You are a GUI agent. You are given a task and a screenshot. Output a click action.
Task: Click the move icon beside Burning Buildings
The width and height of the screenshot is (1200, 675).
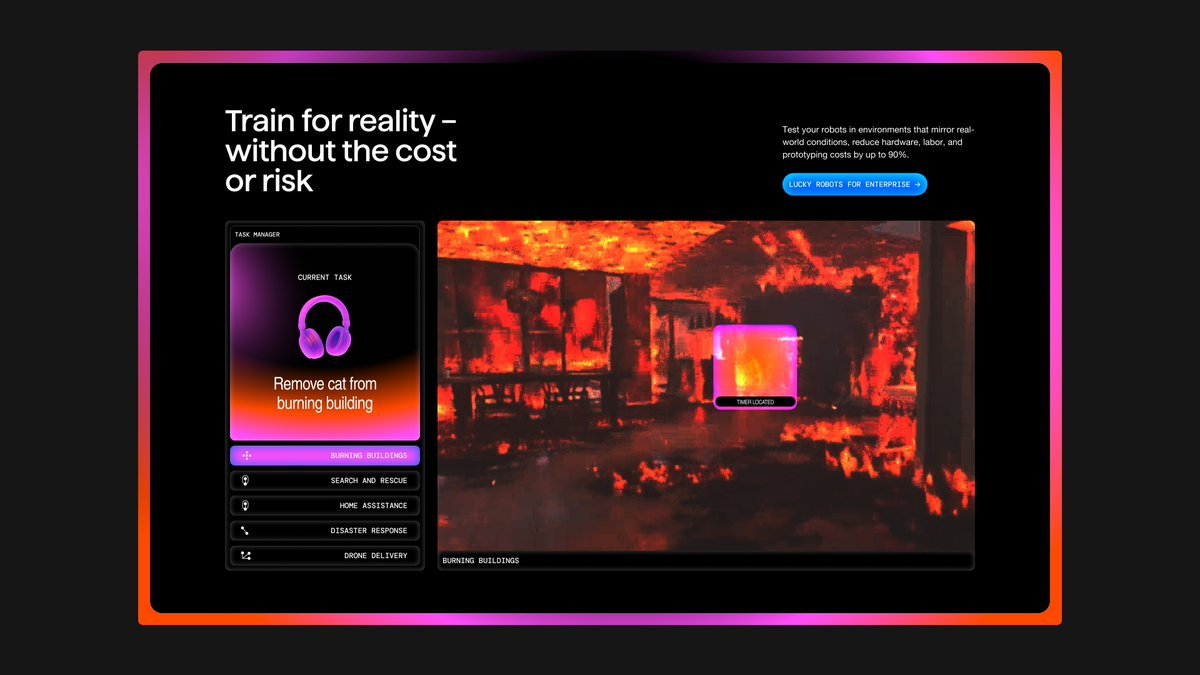click(246, 456)
